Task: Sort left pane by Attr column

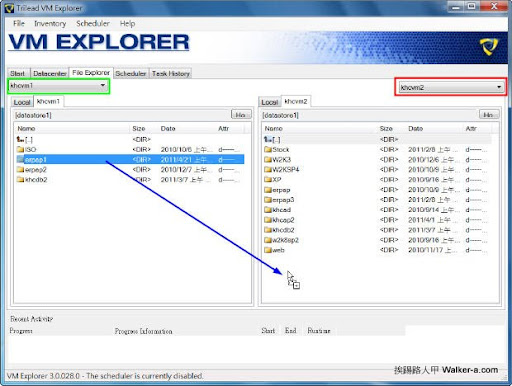Action: 230,128
